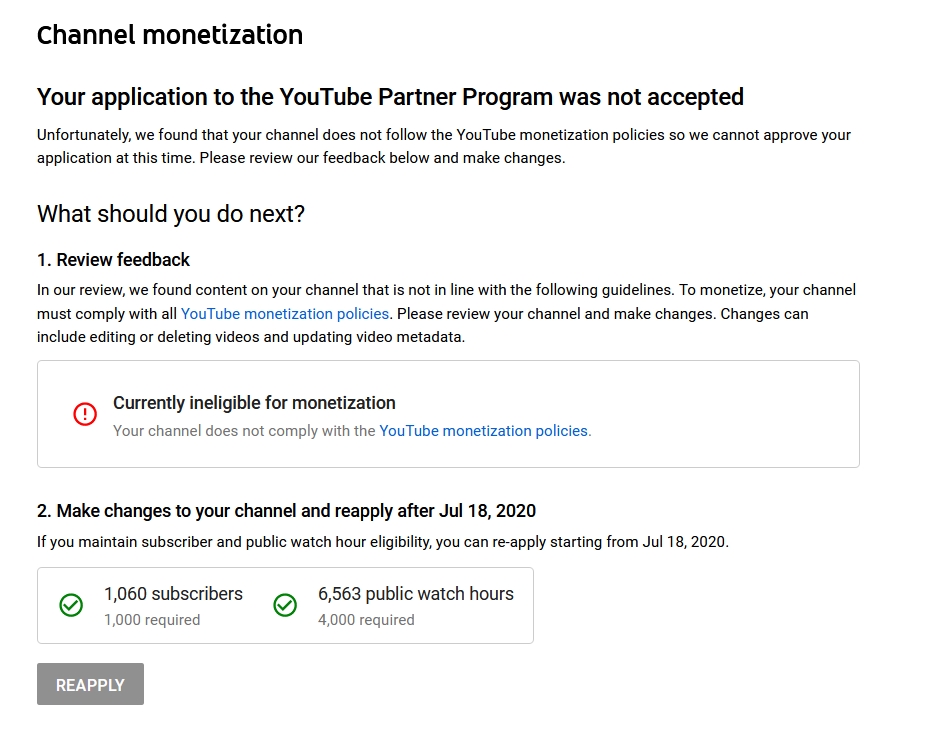
Task: Click the red alert icon for ineligible monetization
Action: pos(85,414)
